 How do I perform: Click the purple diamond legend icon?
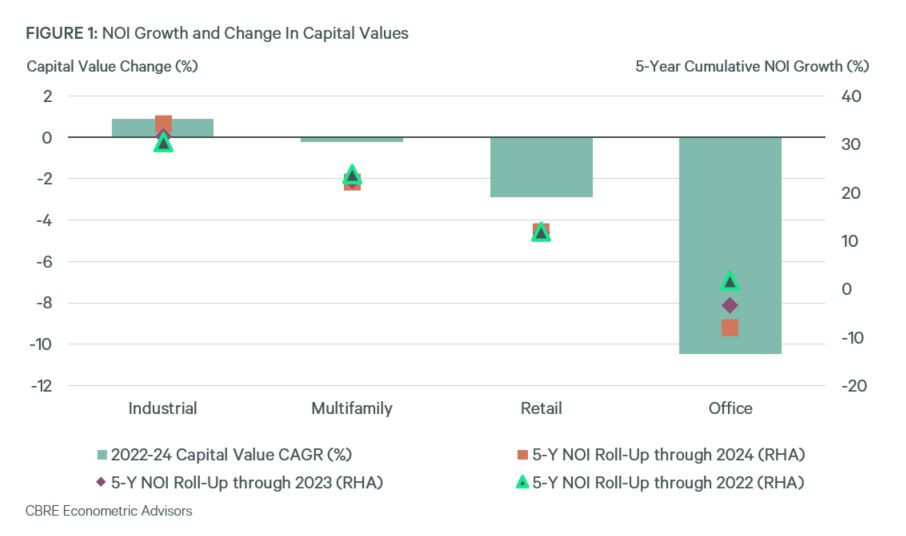(99, 483)
